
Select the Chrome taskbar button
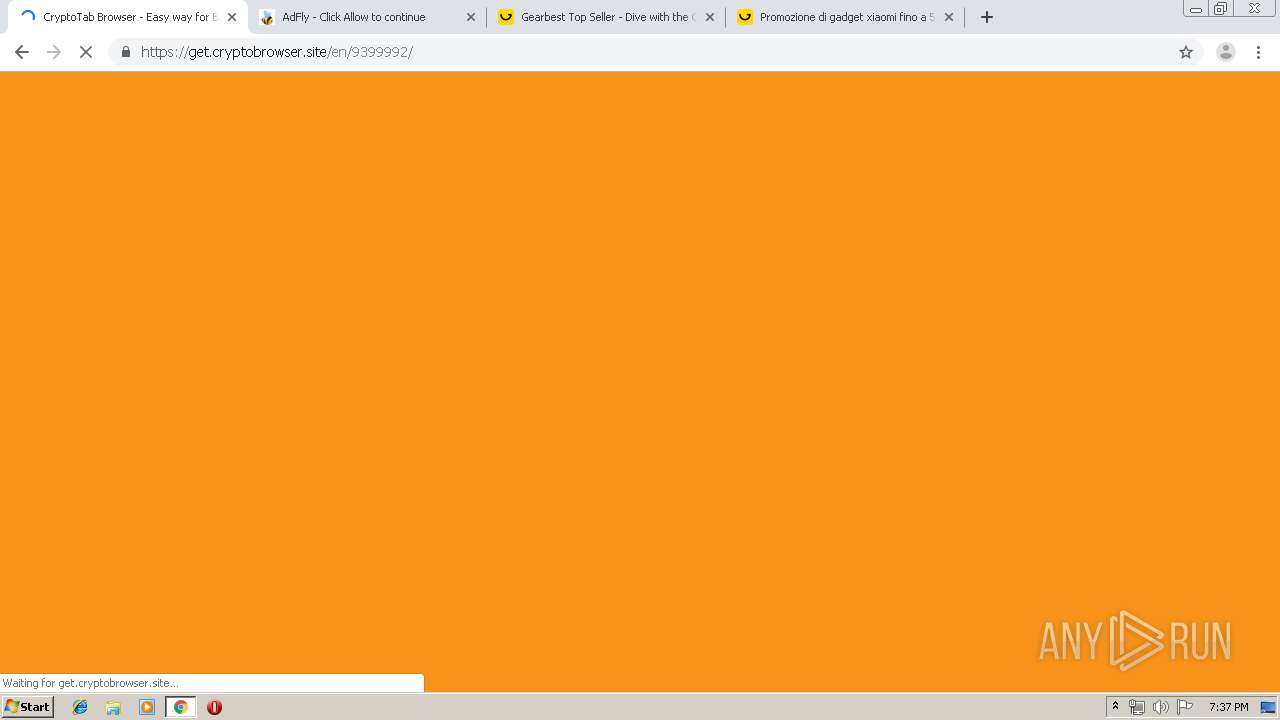coord(180,707)
